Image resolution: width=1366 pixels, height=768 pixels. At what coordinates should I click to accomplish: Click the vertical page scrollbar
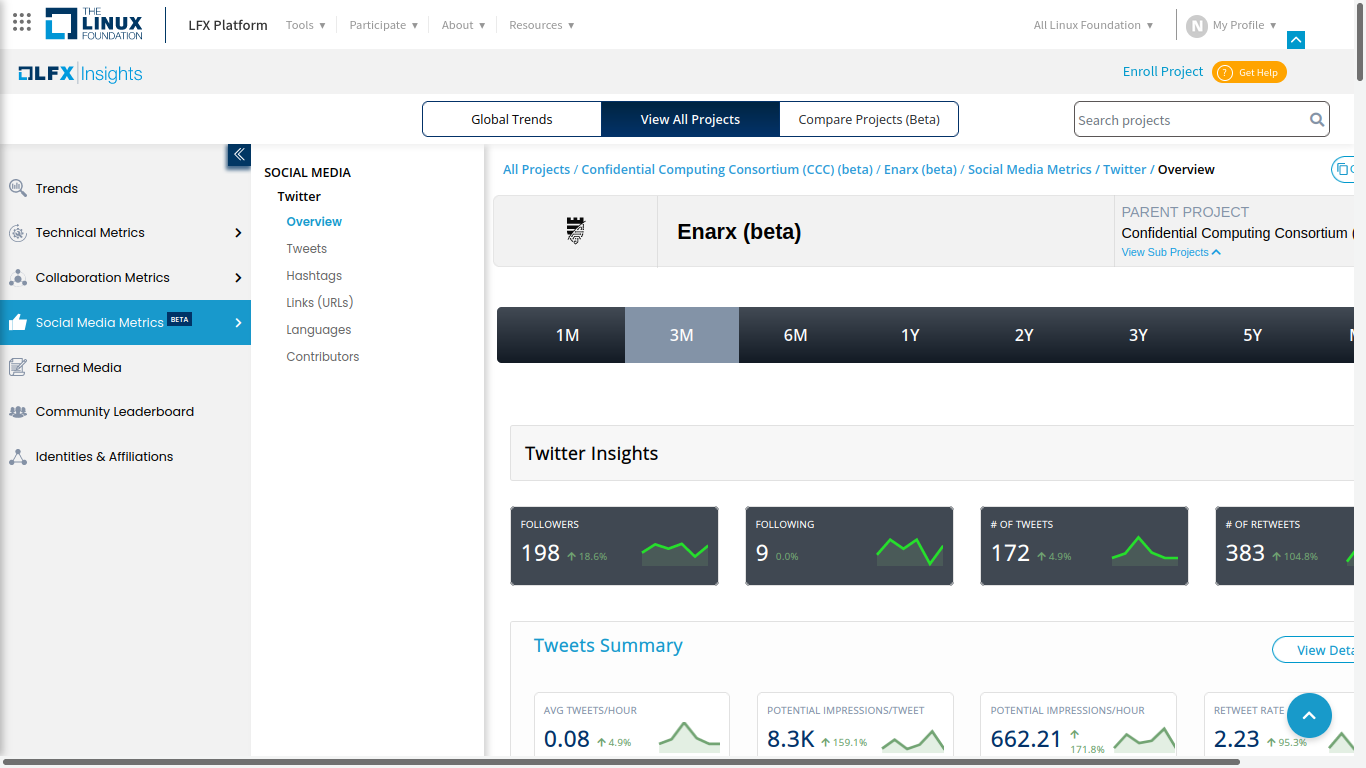[1360, 42]
